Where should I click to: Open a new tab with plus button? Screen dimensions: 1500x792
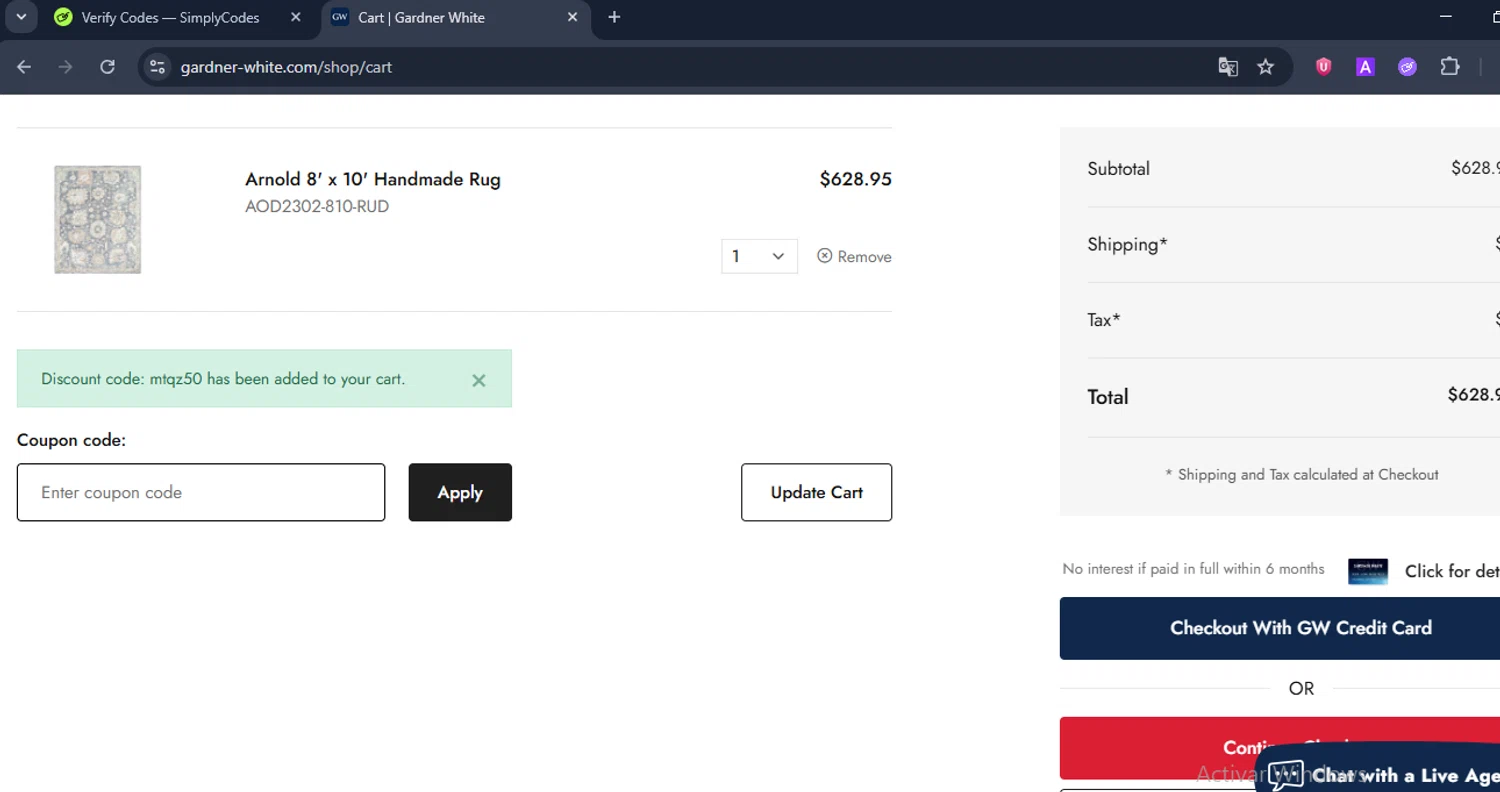[x=614, y=17]
